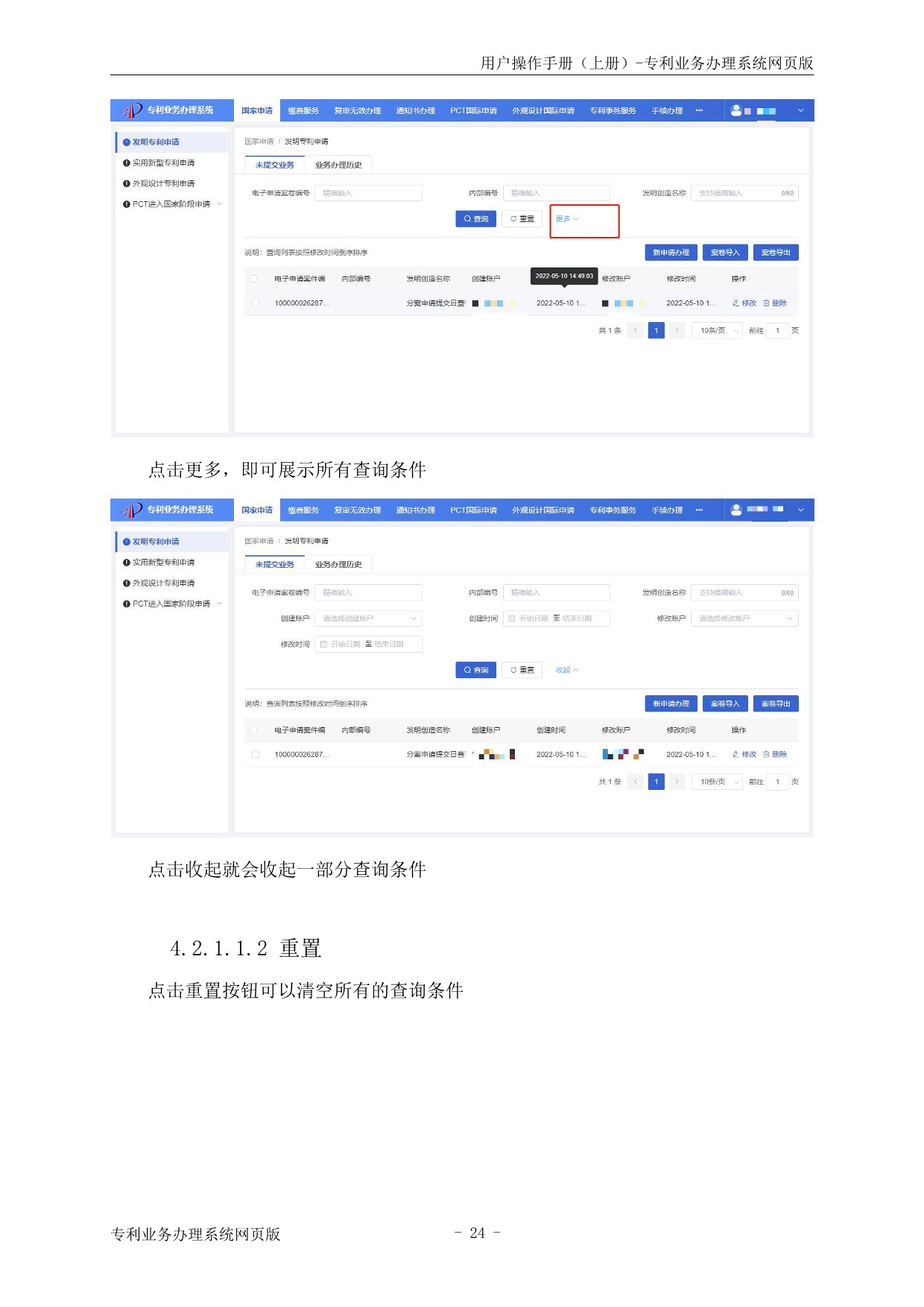This screenshot has width=924, height=1307.
Task: Open the 修改账户 account dropdown
Action: tap(744, 618)
